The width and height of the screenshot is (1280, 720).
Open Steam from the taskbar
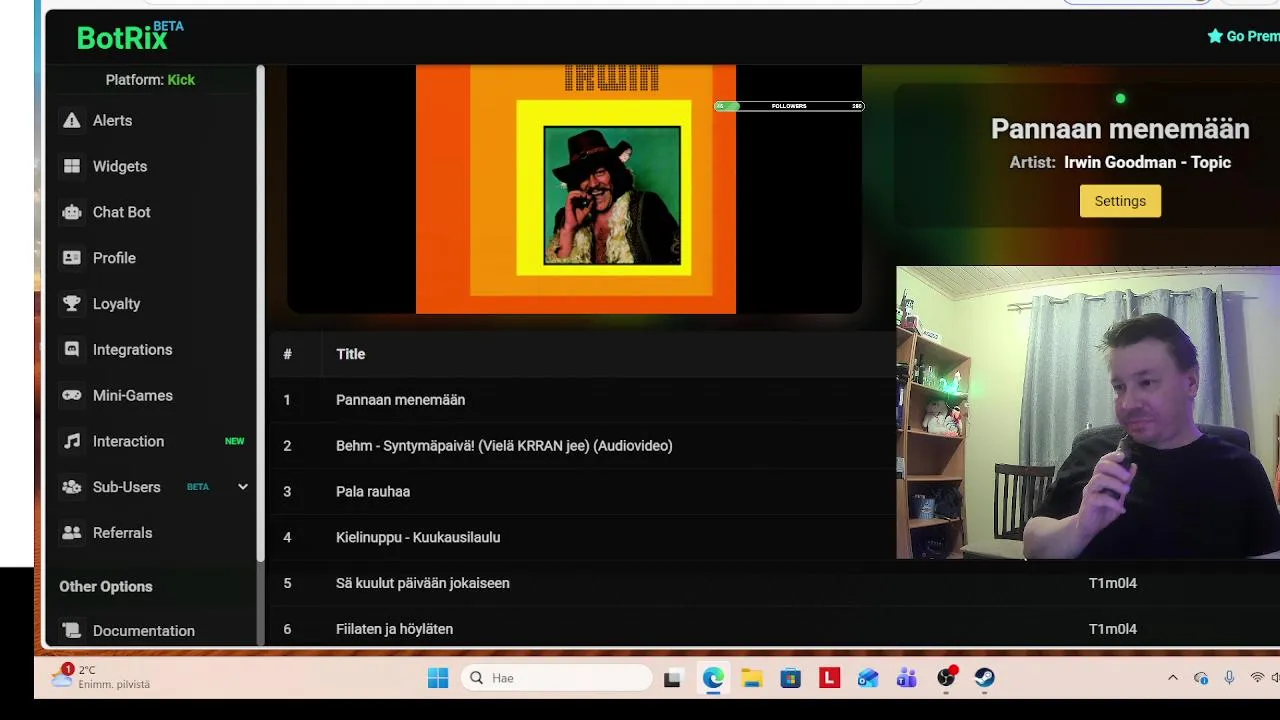(985, 678)
